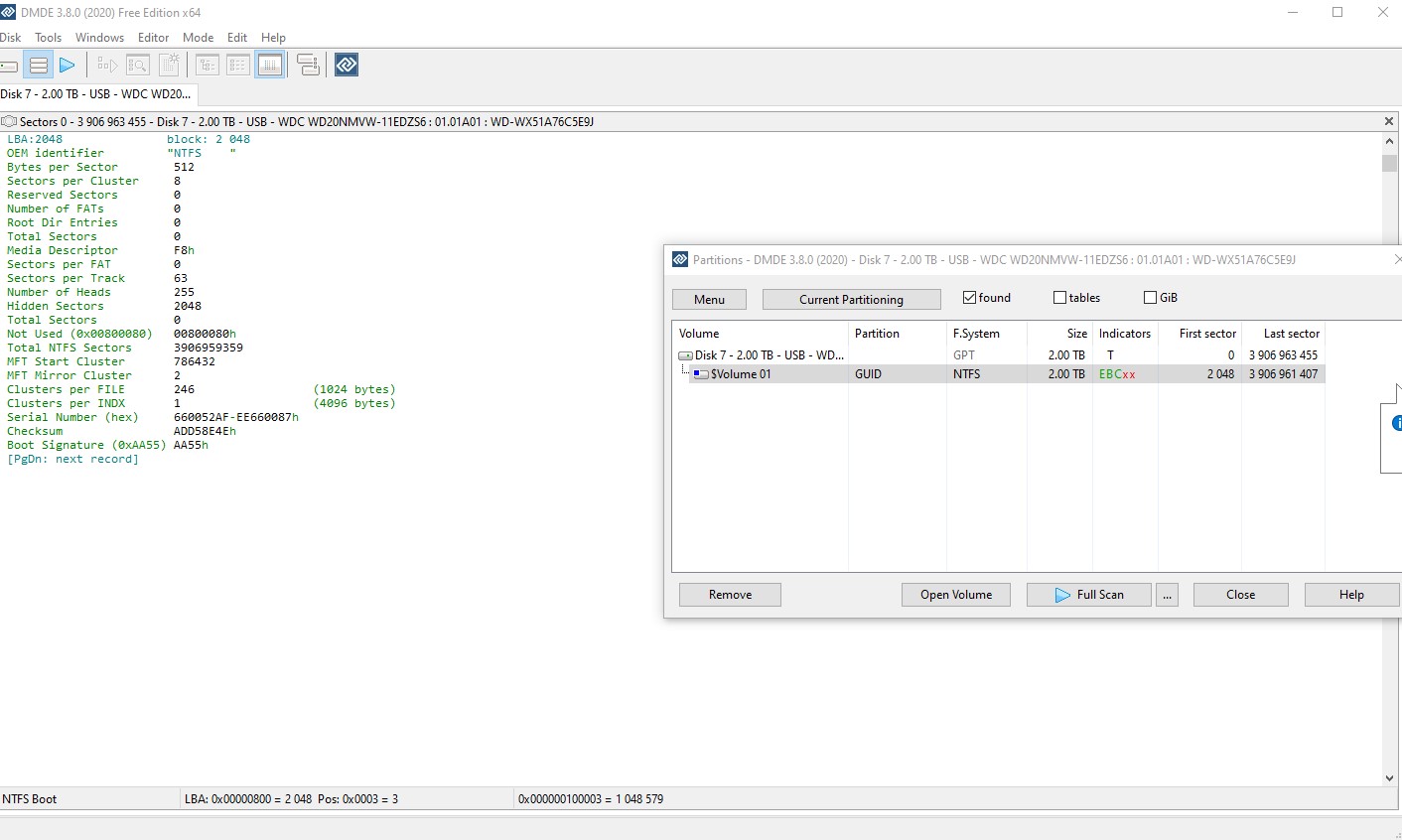Sort by the Volume column header
The height and width of the screenshot is (840, 1402).
pyautogui.click(x=760, y=334)
